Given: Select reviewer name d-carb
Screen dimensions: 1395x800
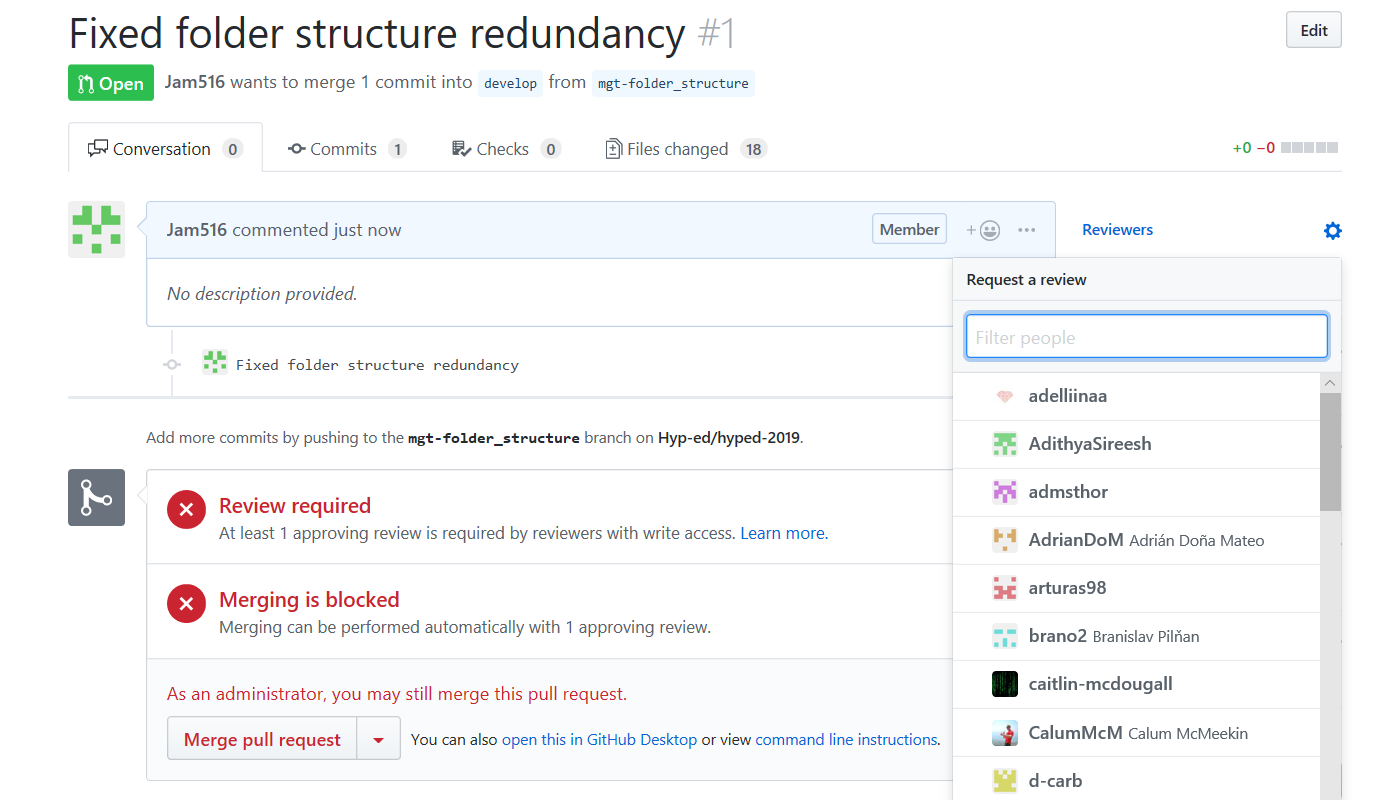Looking at the screenshot, I should pyautogui.click(x=1055, y=781).
